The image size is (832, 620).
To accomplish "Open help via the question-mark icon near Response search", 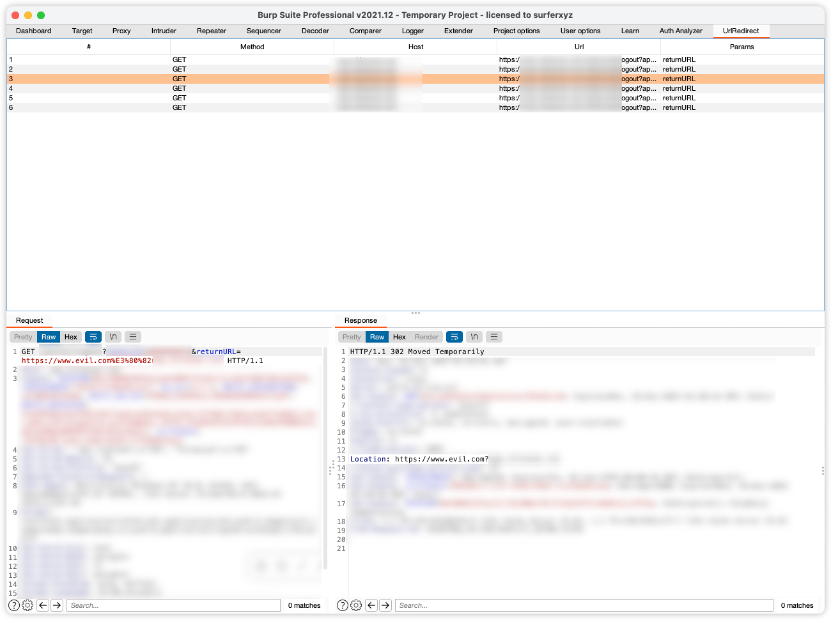I will (342, 605).
